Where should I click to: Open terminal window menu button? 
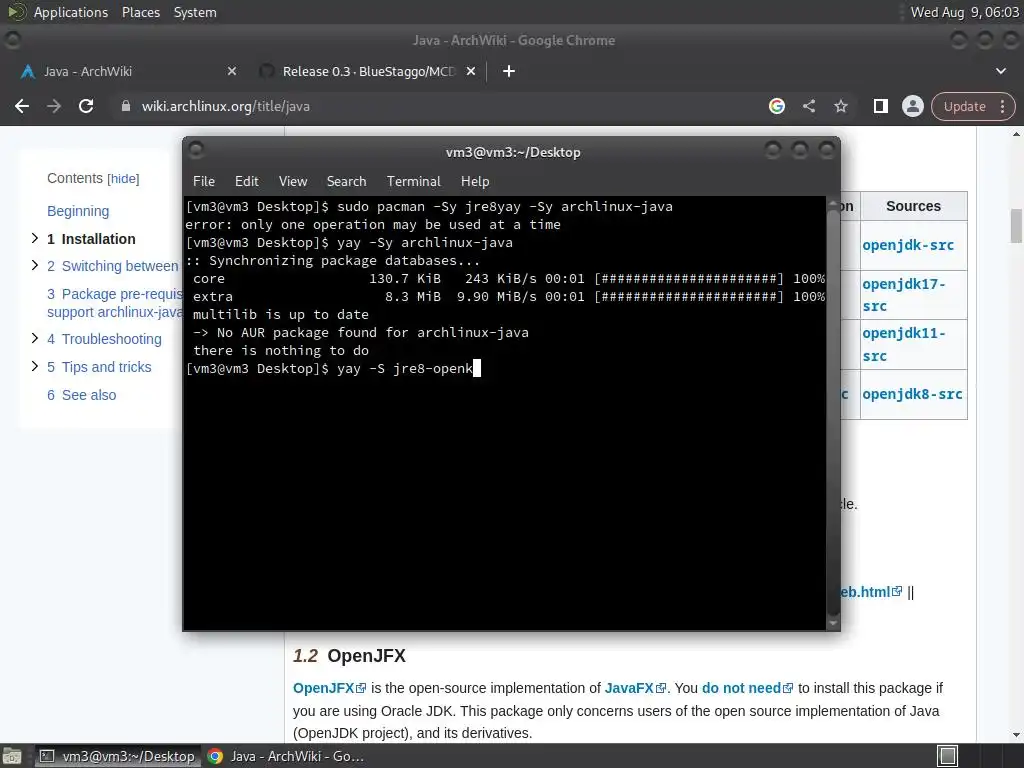tap(196, 151)
